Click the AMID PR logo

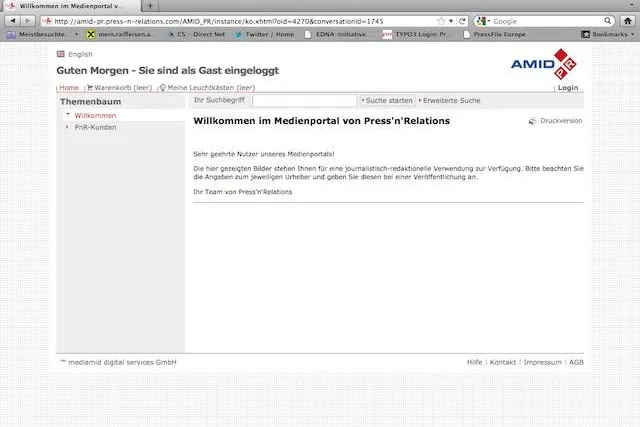[544, 64]
